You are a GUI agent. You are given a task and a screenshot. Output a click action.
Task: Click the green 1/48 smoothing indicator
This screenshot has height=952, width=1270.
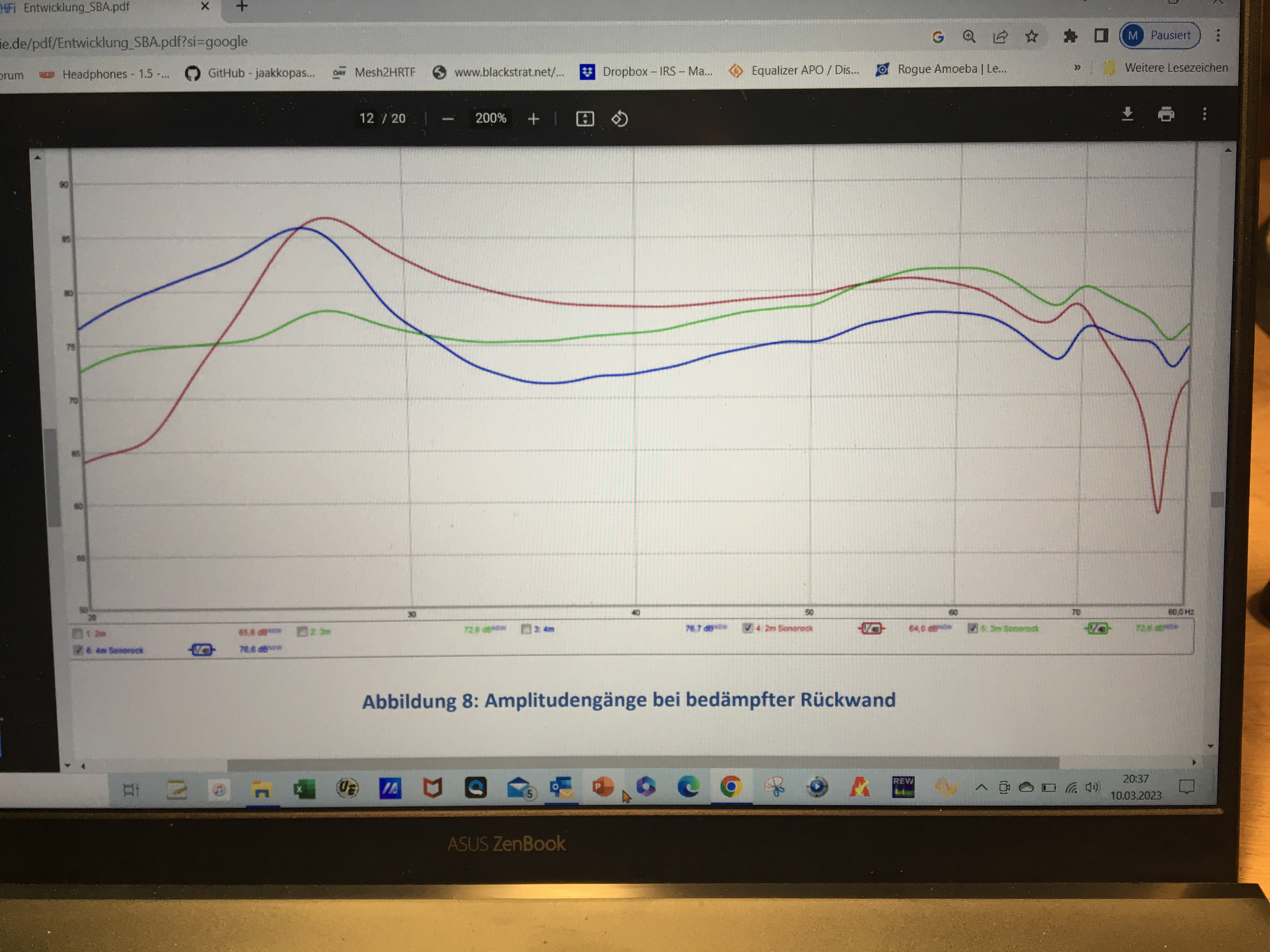(x=1098, y=628)
